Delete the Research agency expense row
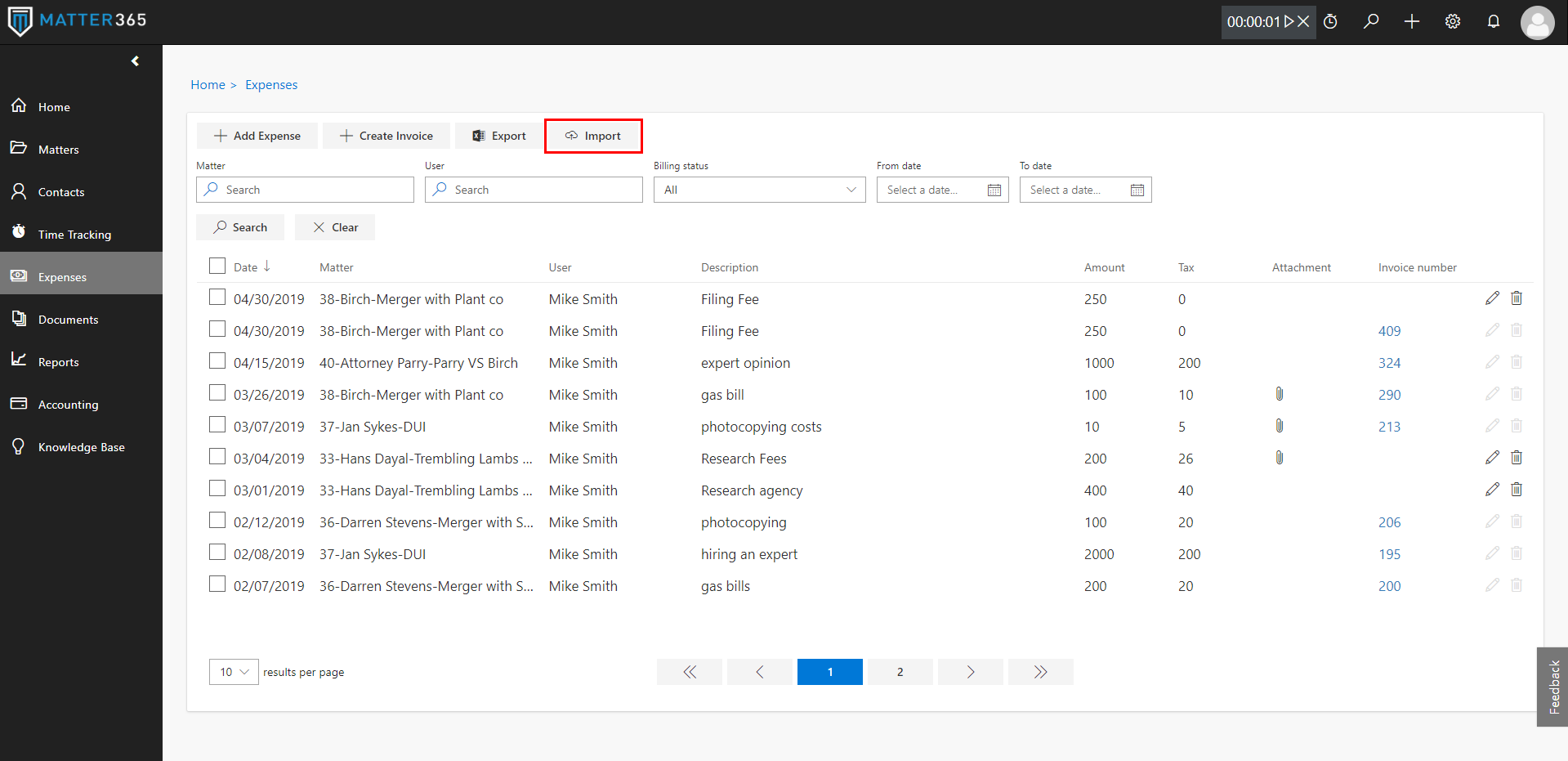 tap(1517, 490)
